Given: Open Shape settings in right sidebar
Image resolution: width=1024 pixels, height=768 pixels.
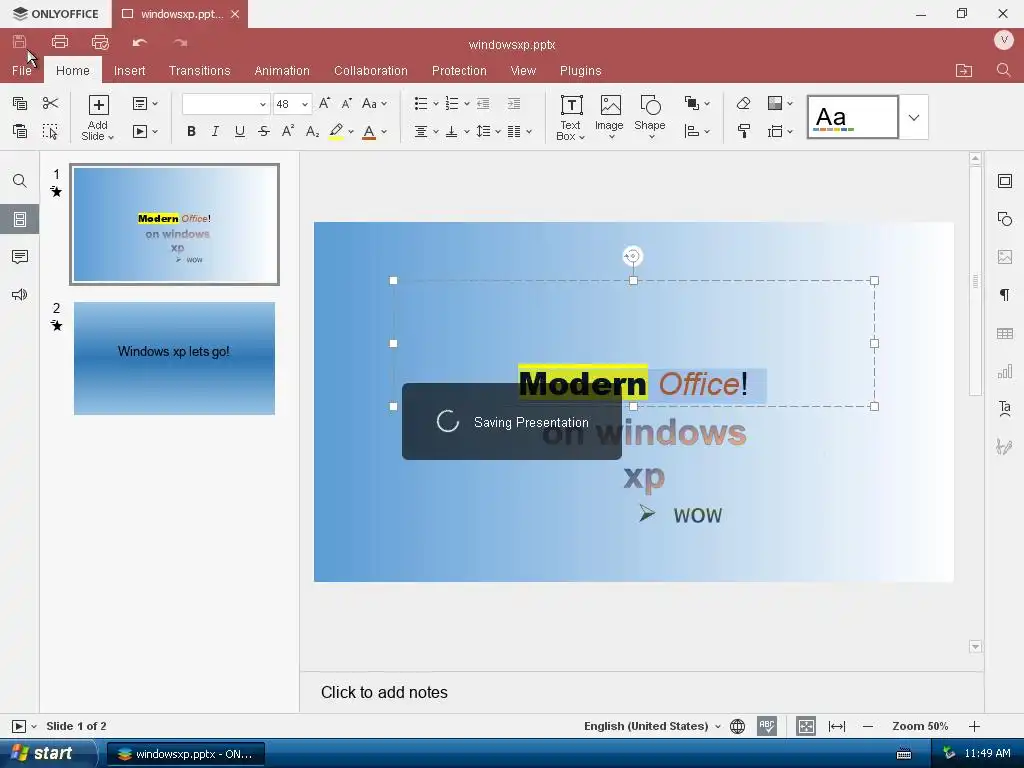Looking at the screenshot, I should pos(1005,219).
